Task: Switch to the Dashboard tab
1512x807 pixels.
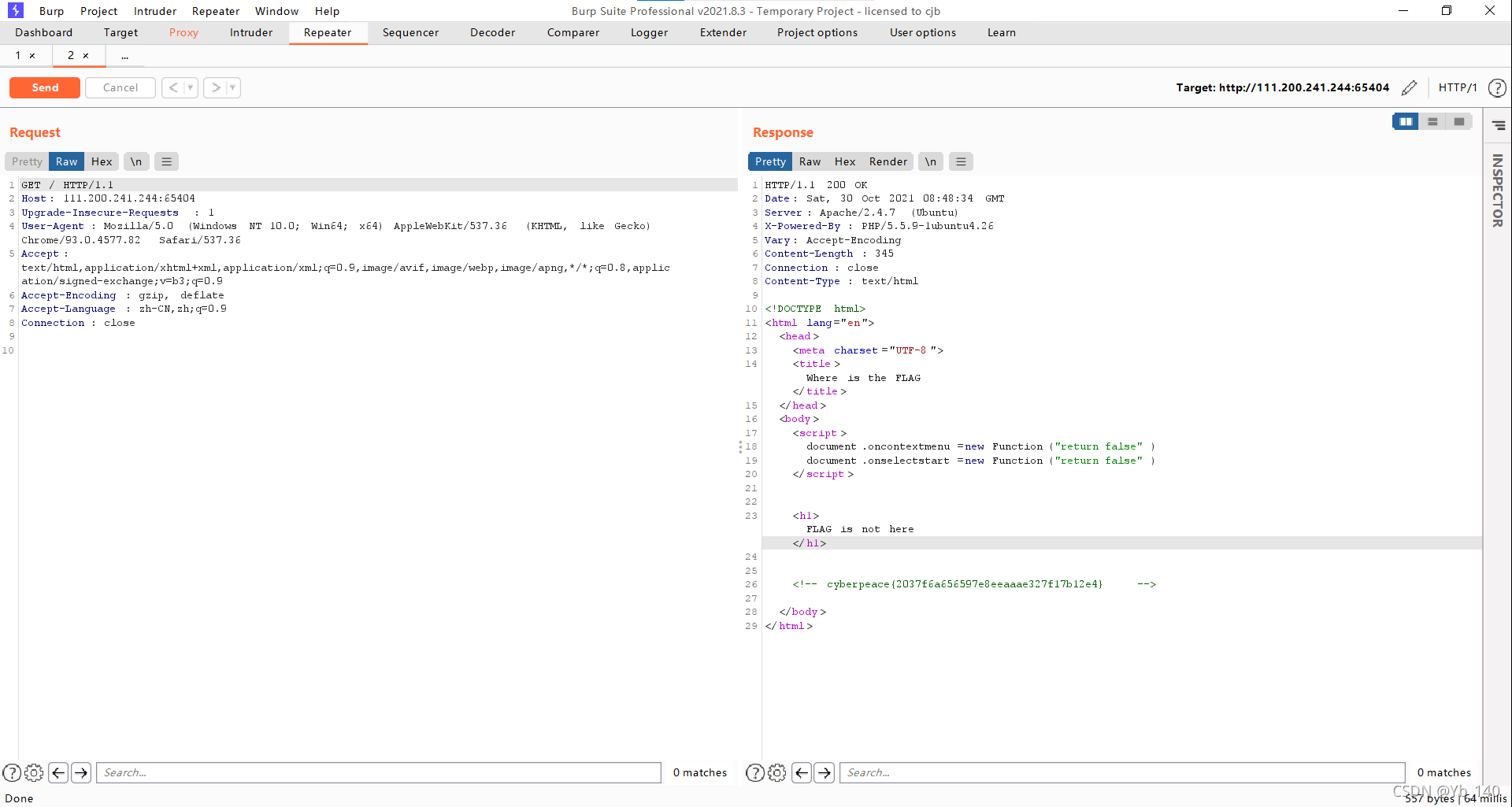Action: (x=43, y=32)
